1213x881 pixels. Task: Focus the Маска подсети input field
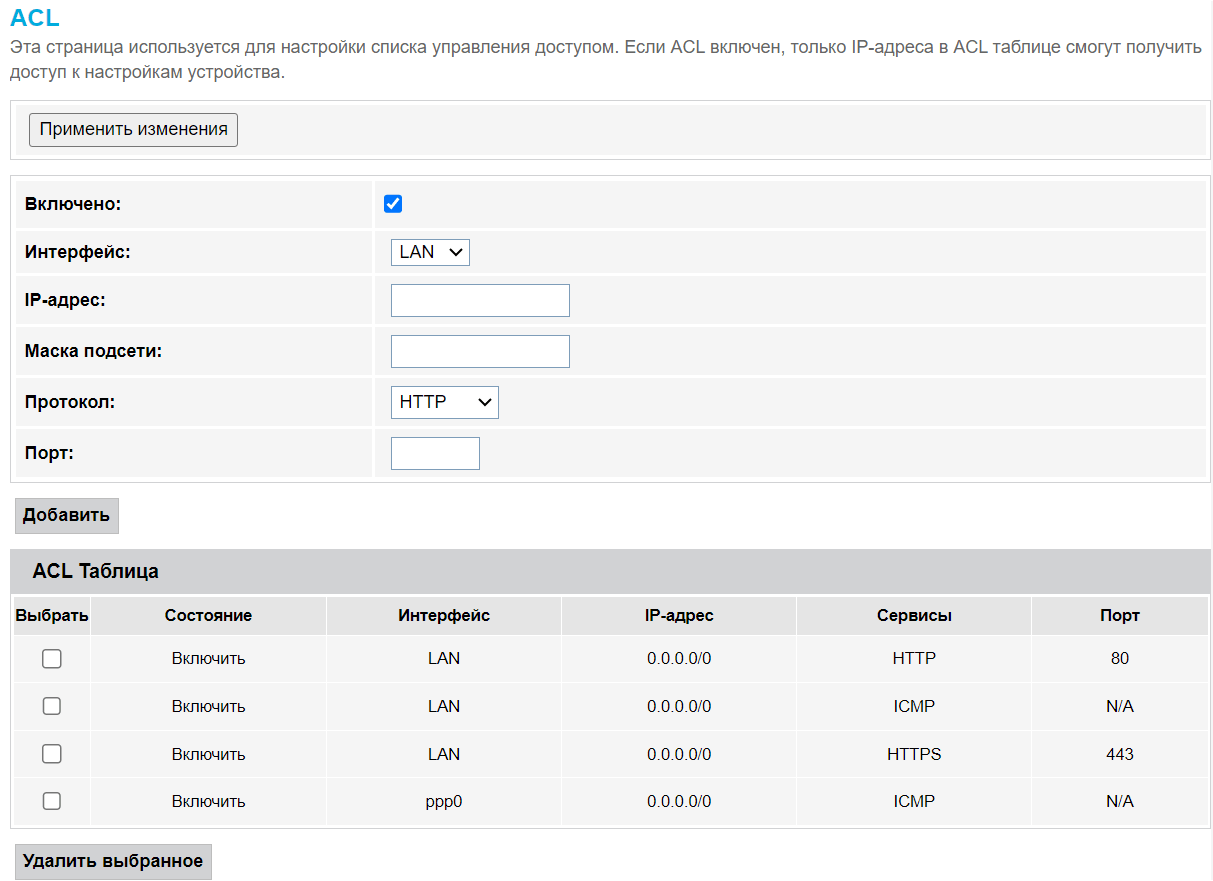coord(480,351)
